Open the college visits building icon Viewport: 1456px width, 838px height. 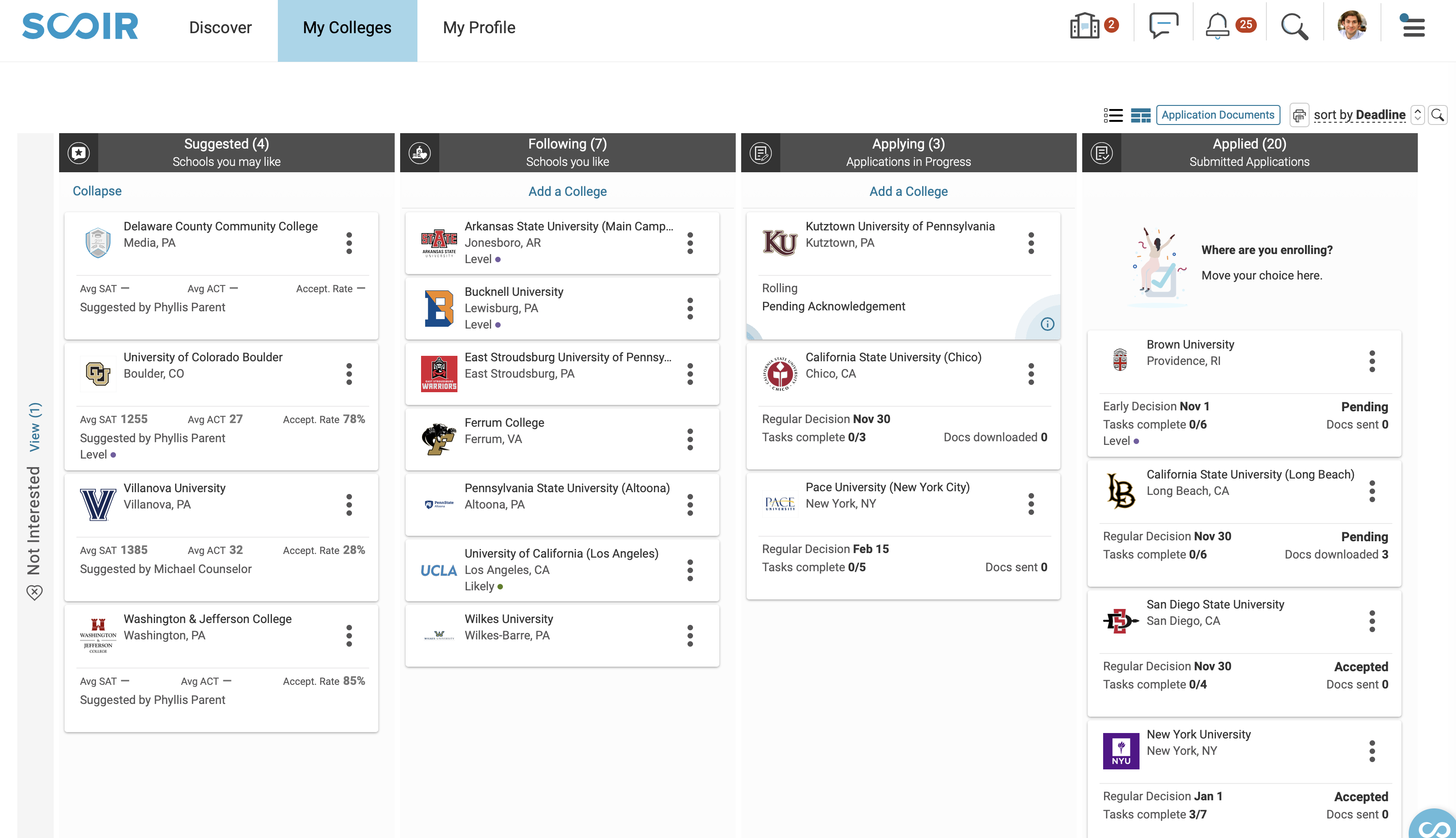(x=1084, y=26)
